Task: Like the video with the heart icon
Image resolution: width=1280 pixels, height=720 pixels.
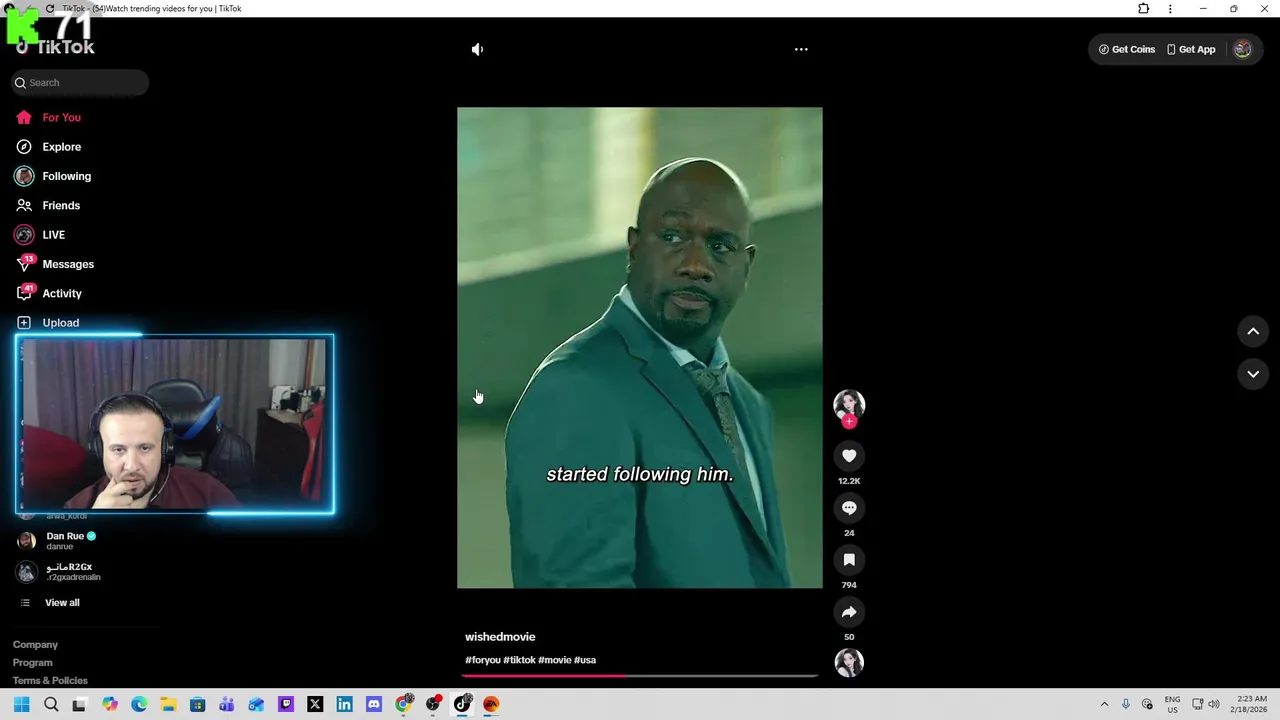Action: tap(849, 456)
